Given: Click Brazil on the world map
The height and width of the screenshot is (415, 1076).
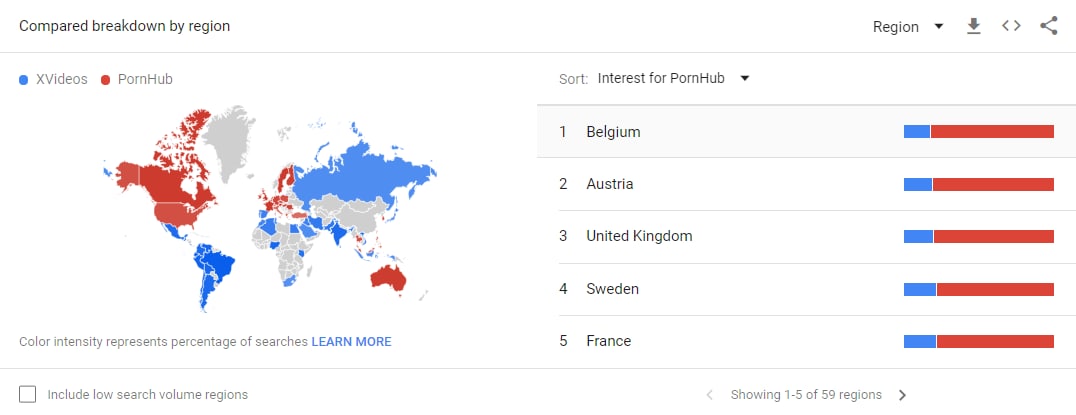Looking at the screenshot, I should pyautogui.click(x=218, y=264).
